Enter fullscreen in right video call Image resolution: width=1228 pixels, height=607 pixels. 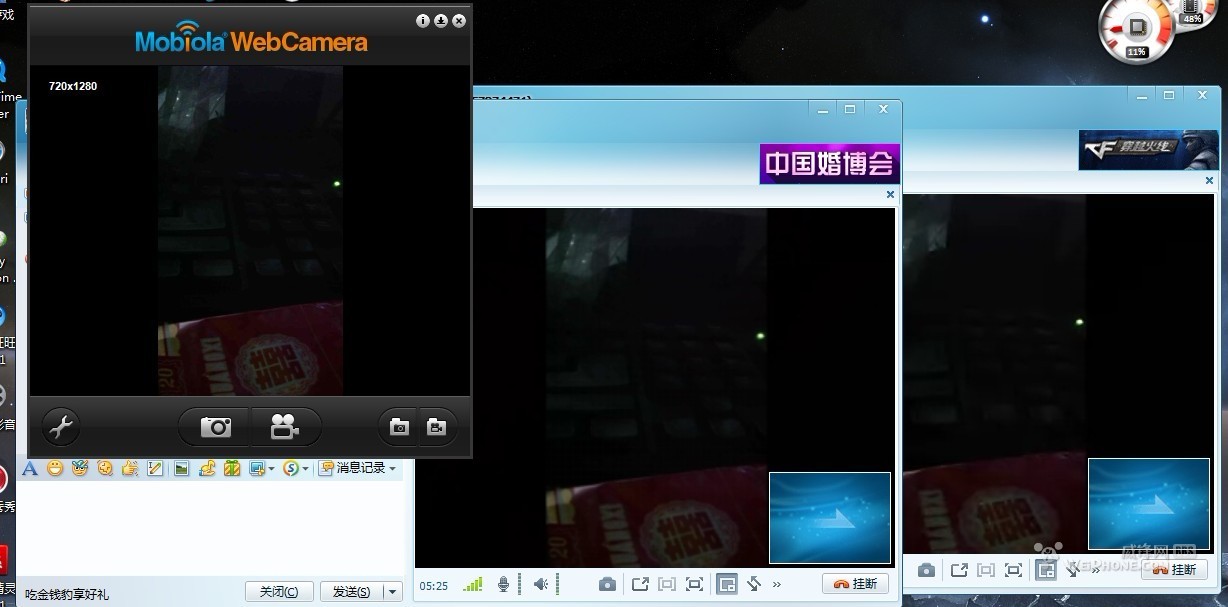tap(1013, 570)
